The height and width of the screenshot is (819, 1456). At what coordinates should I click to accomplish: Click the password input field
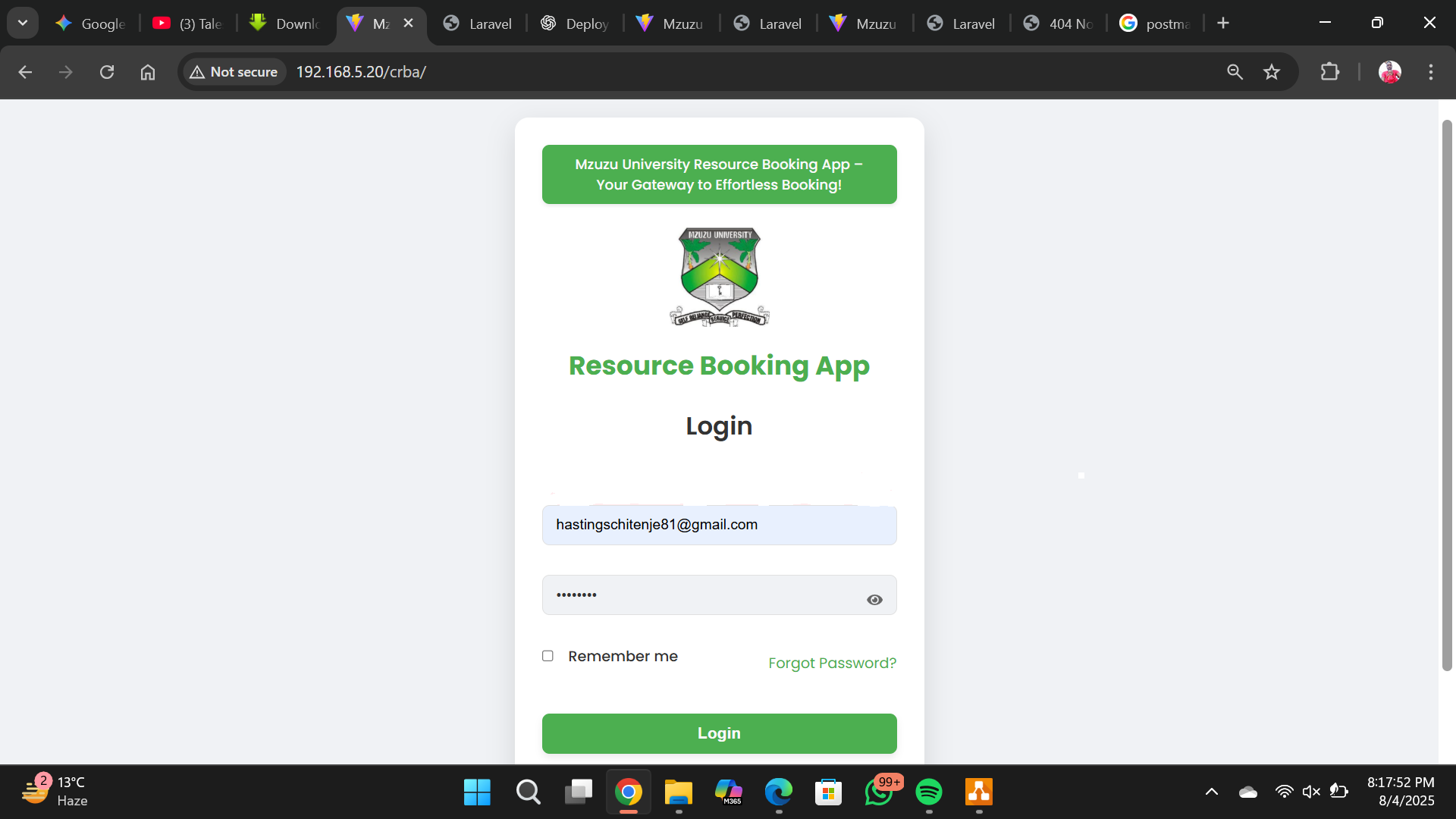click(x=719, y=595)
